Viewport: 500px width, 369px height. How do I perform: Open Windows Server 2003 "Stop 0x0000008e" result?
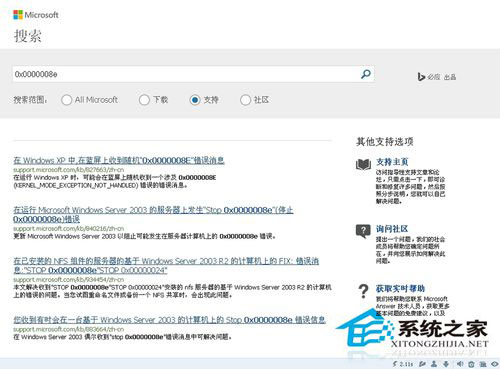tap(153, 214)
